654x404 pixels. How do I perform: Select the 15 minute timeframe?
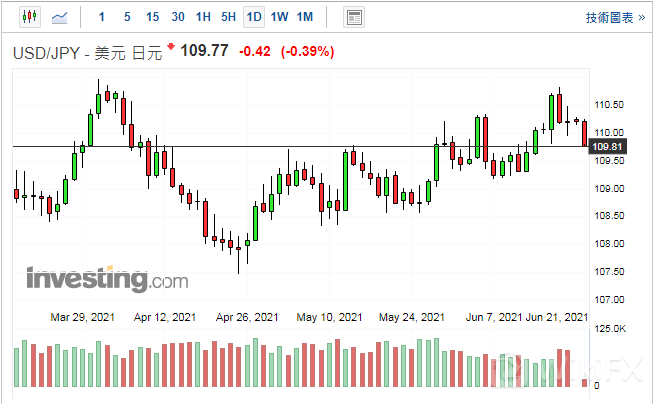click(x=152, y=17)
